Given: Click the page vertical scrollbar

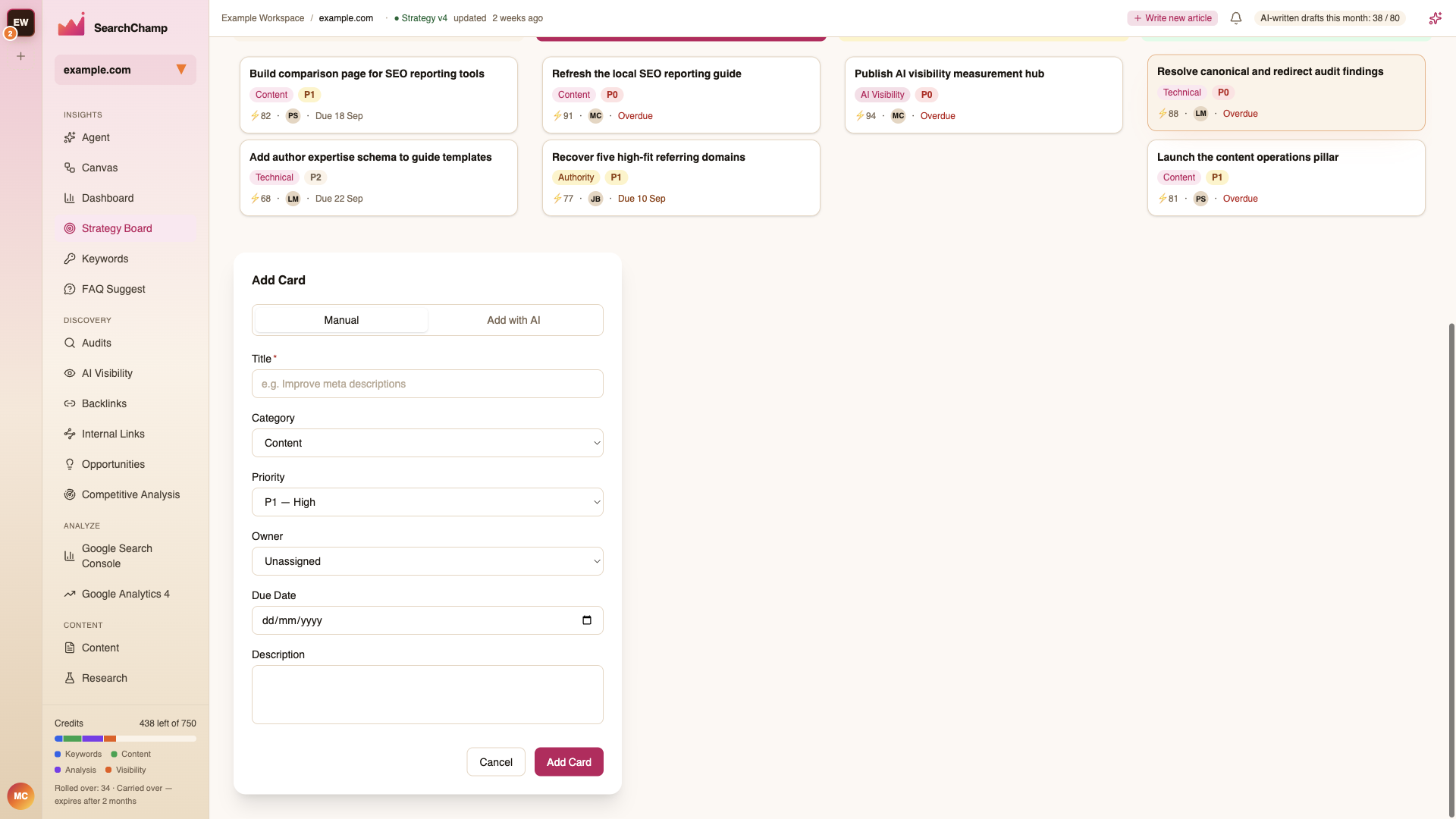Looking at the screenshot, I should click(1451, 569).
